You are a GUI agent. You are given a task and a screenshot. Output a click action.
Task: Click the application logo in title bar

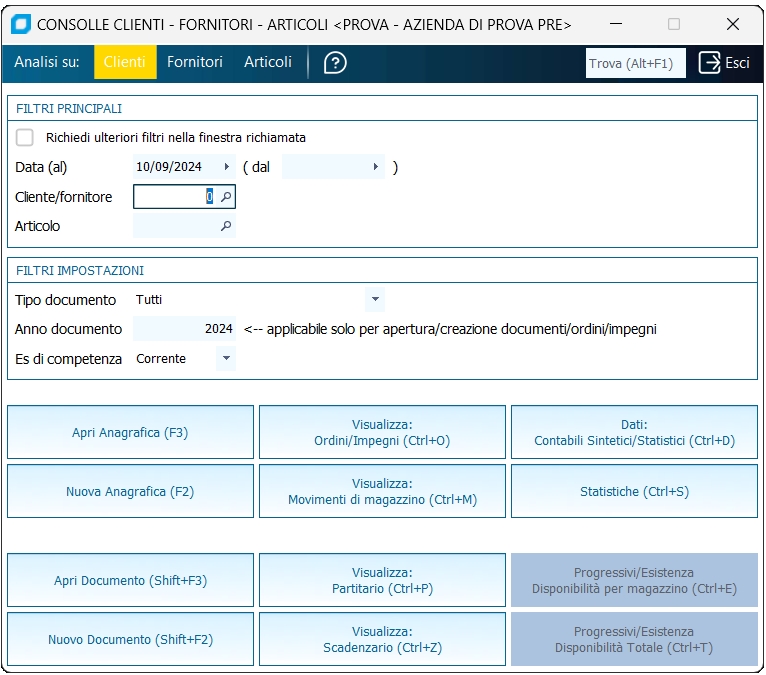20,23
